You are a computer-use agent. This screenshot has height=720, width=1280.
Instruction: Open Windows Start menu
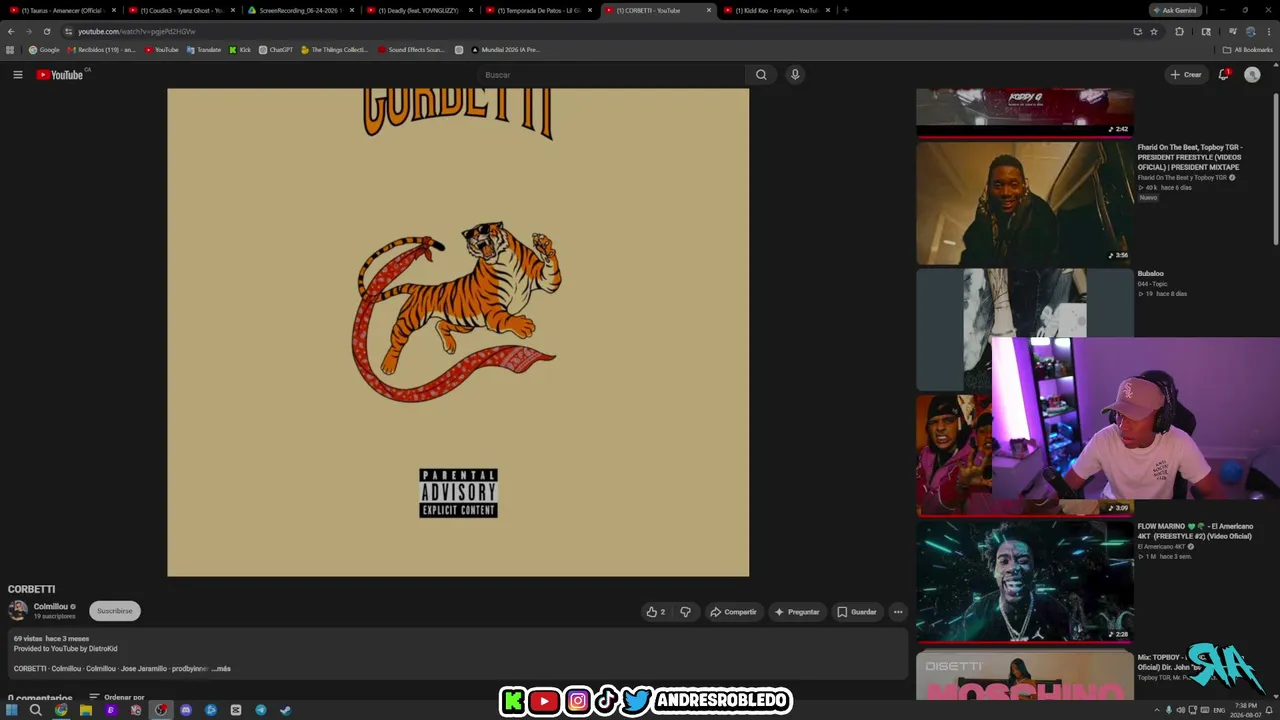[11, 710]
